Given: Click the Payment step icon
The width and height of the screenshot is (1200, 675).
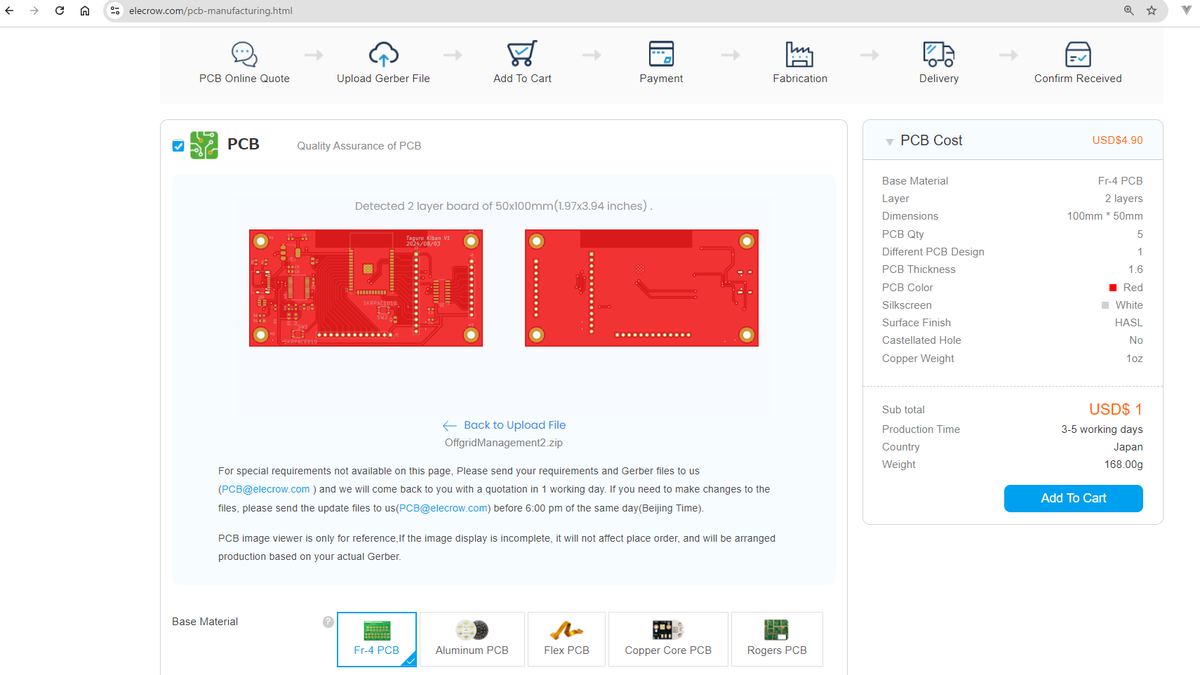Looking at the screenshot, I should click(x=661, y=54).
